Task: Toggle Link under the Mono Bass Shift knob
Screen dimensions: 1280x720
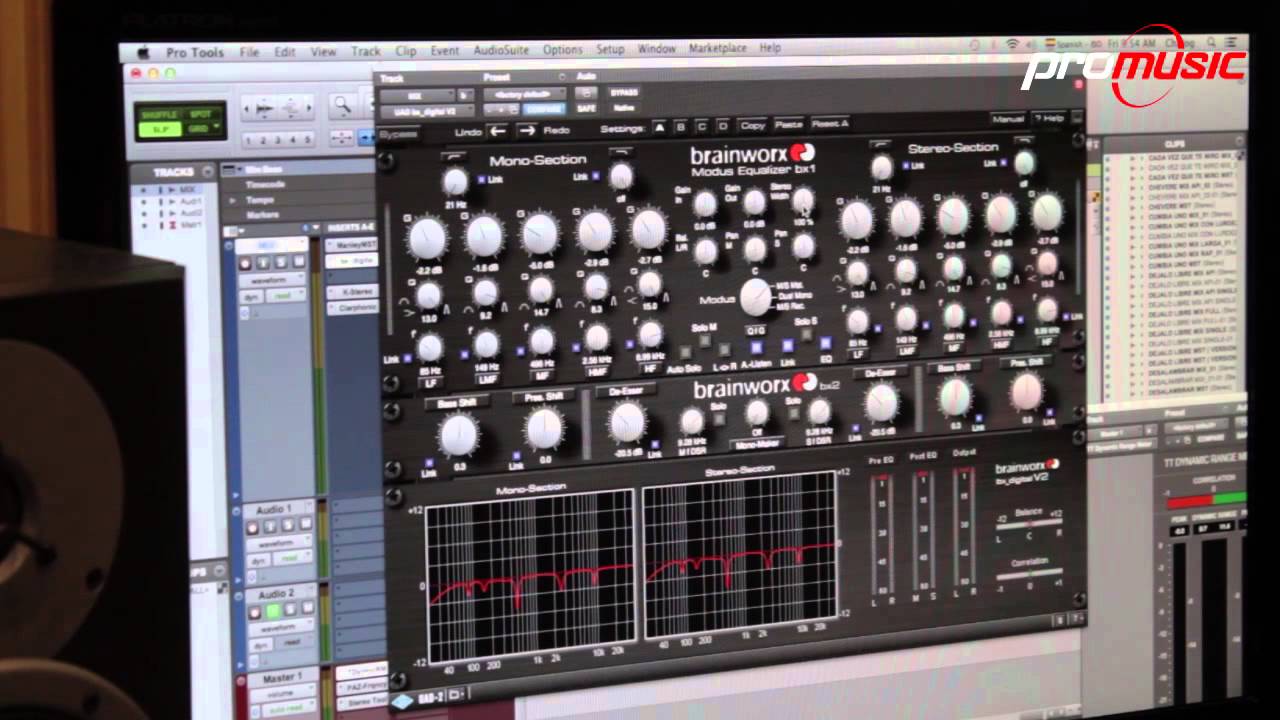Action: (430, 462)
